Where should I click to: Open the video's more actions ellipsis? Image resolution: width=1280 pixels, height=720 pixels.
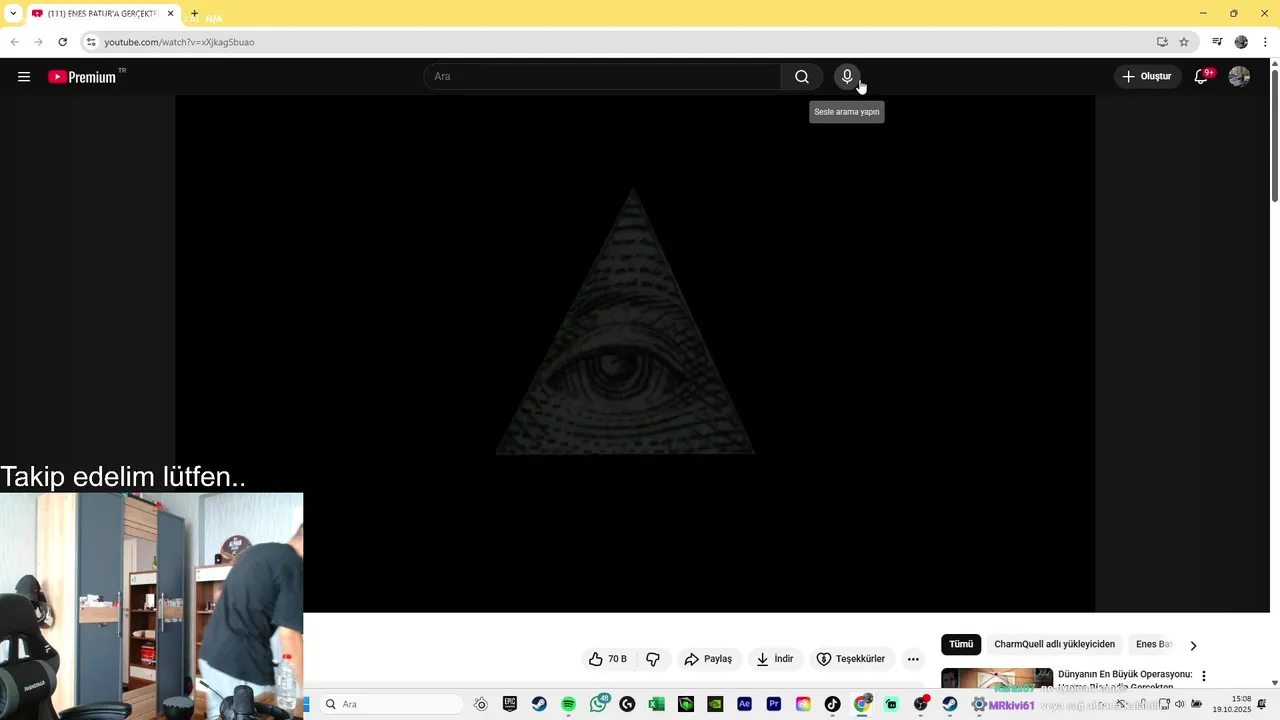click(913, 659)
